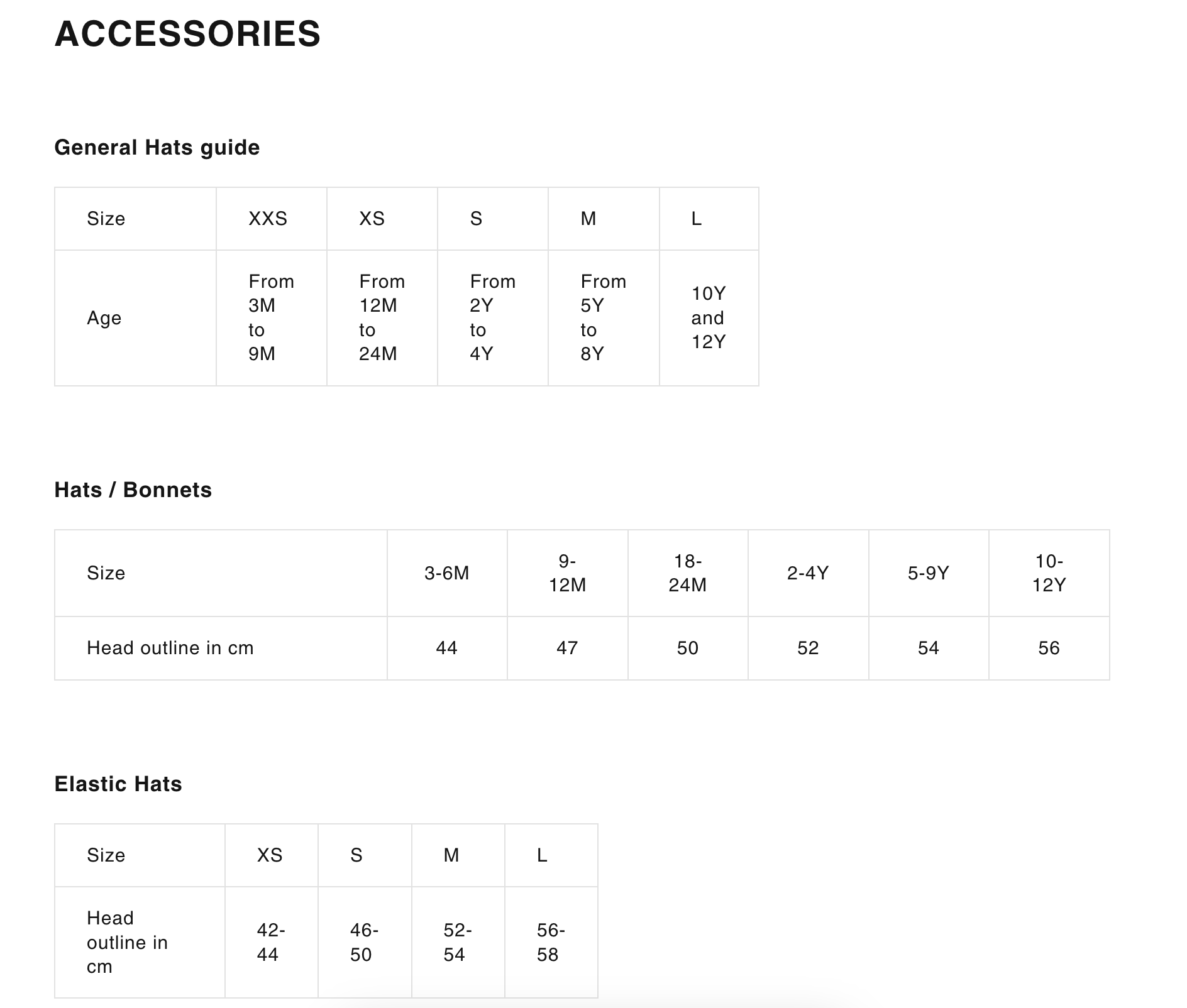Click the General Hats guide heading
The image size is (1187, 1008).
click(157, 148)
